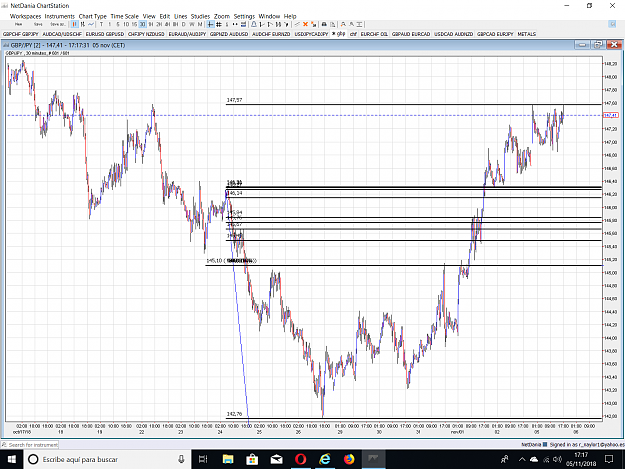Select the 147,97 horizontal line label
This screenshot has height=469, width=625.
point(234,100)
